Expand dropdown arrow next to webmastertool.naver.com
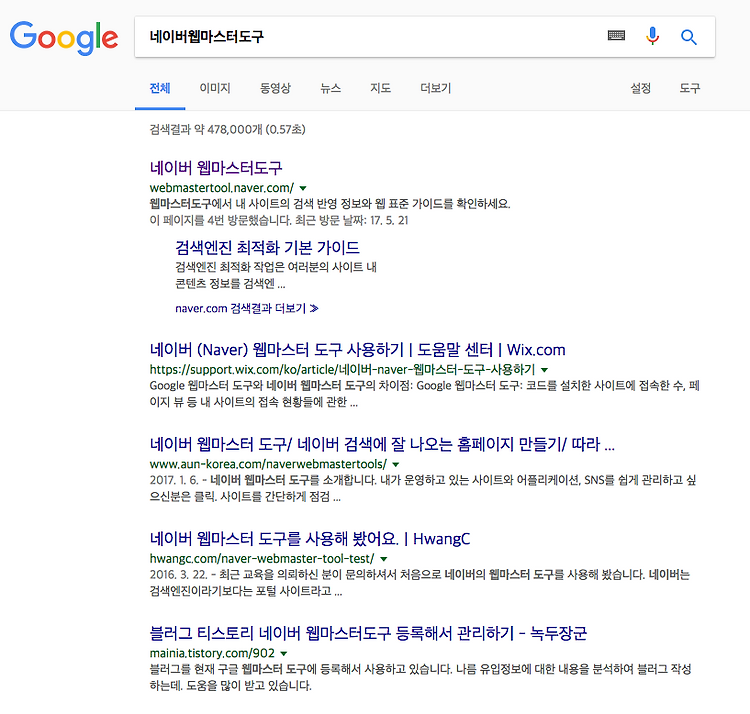750x714 pixels. (303, 188)
